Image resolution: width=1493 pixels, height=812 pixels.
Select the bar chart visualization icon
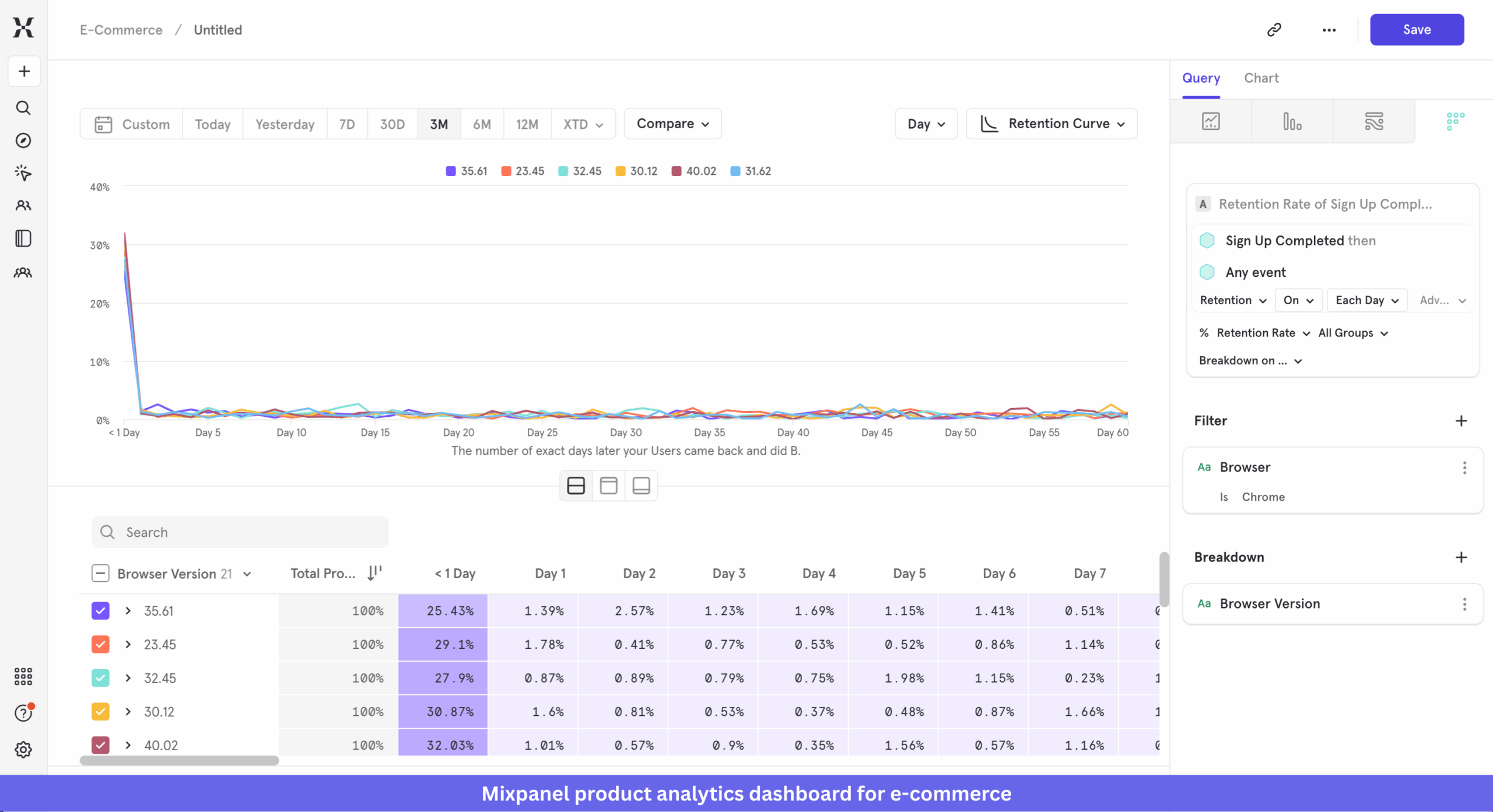point(1291,121)
